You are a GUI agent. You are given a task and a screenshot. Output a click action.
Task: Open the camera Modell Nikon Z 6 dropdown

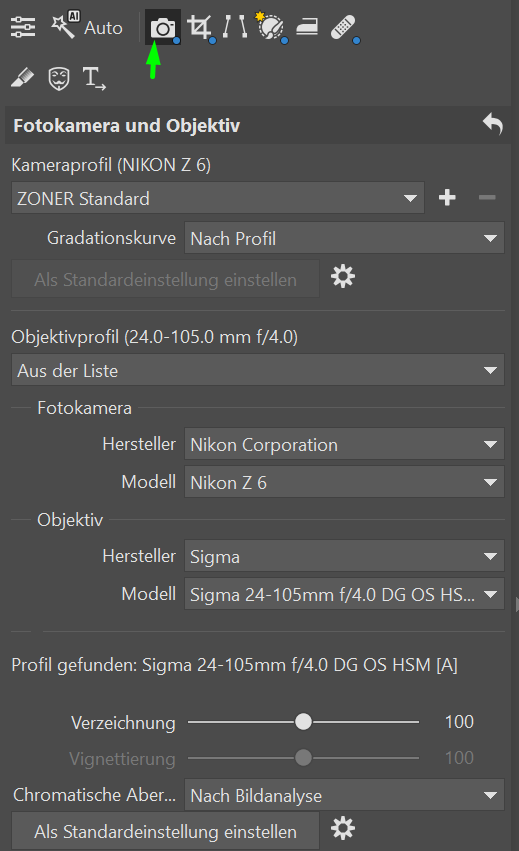(344, 482)
